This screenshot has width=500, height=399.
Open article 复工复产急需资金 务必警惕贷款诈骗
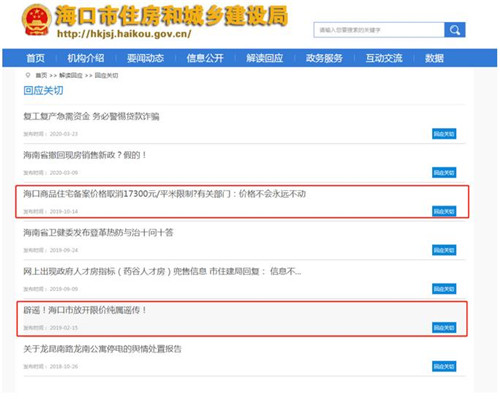pyautogui.click(x=91, y=116)
